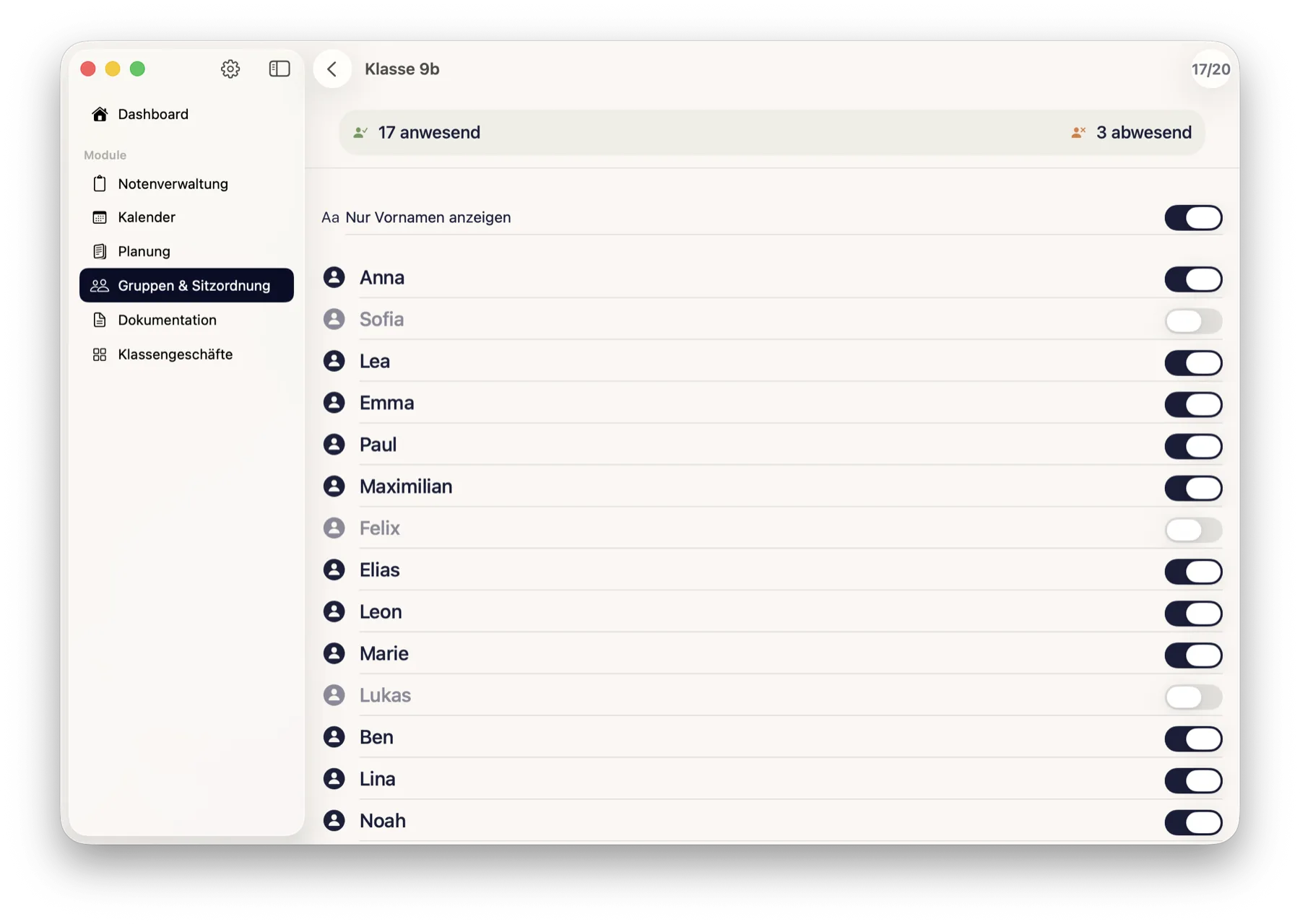Click the 'Module' section heading
This screenshot has width=1300, height=924.
click(x=105, y=155)
